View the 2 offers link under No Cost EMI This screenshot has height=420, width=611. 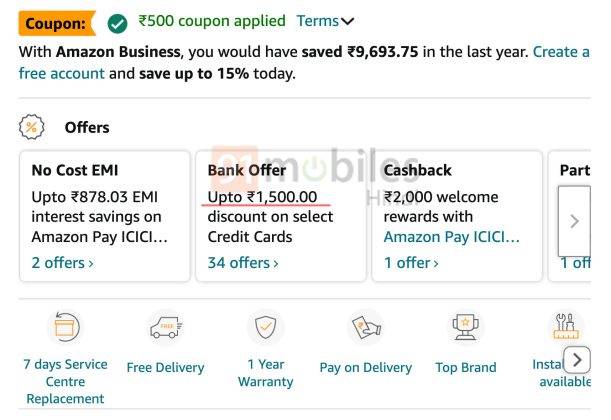(x=62, y=263)
